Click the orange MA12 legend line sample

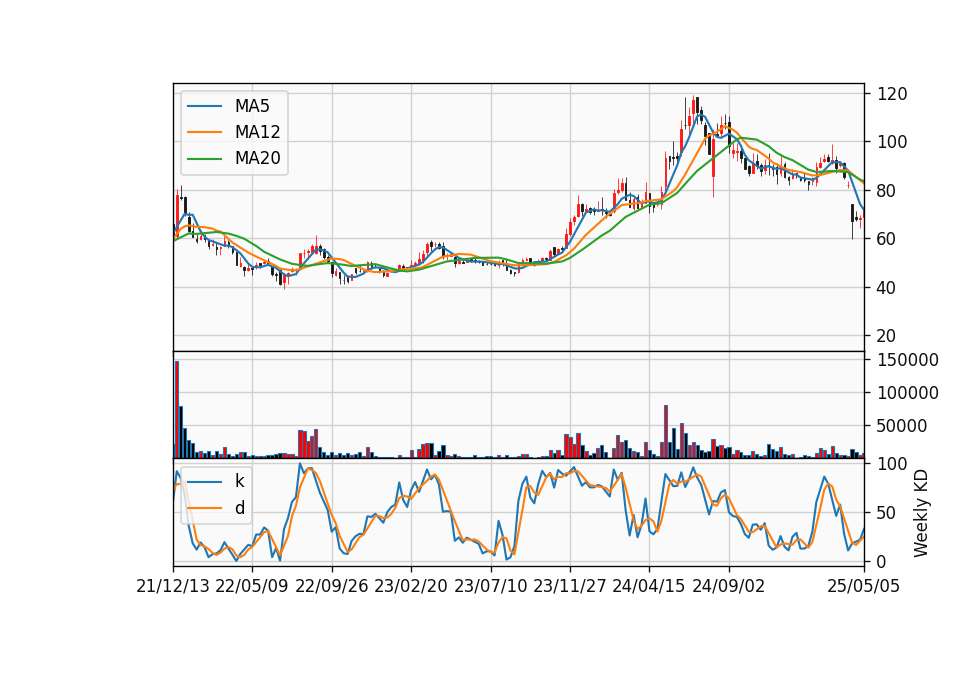[x=204, y=132]
